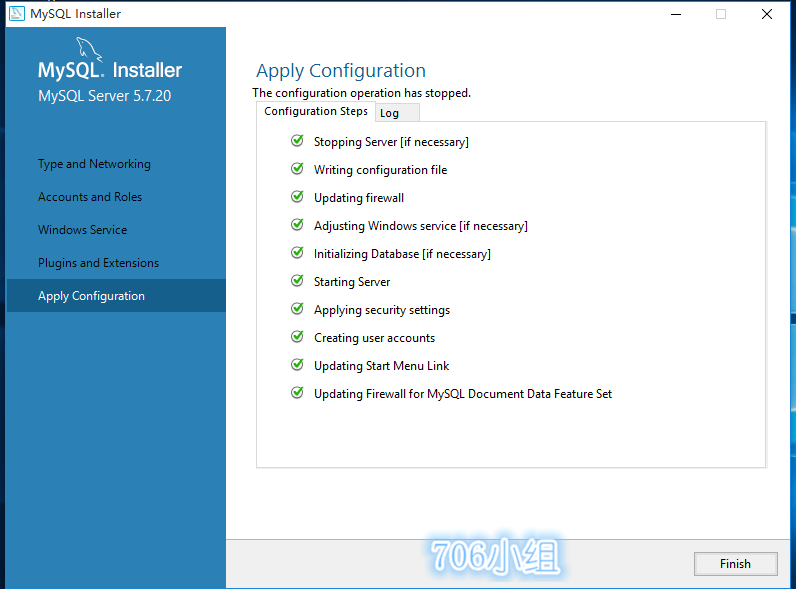The width and height of the screenshot is (796, 589).
Task: Click 'The configuration operation has stopped.' message
Action: click(x=361, y=93)
